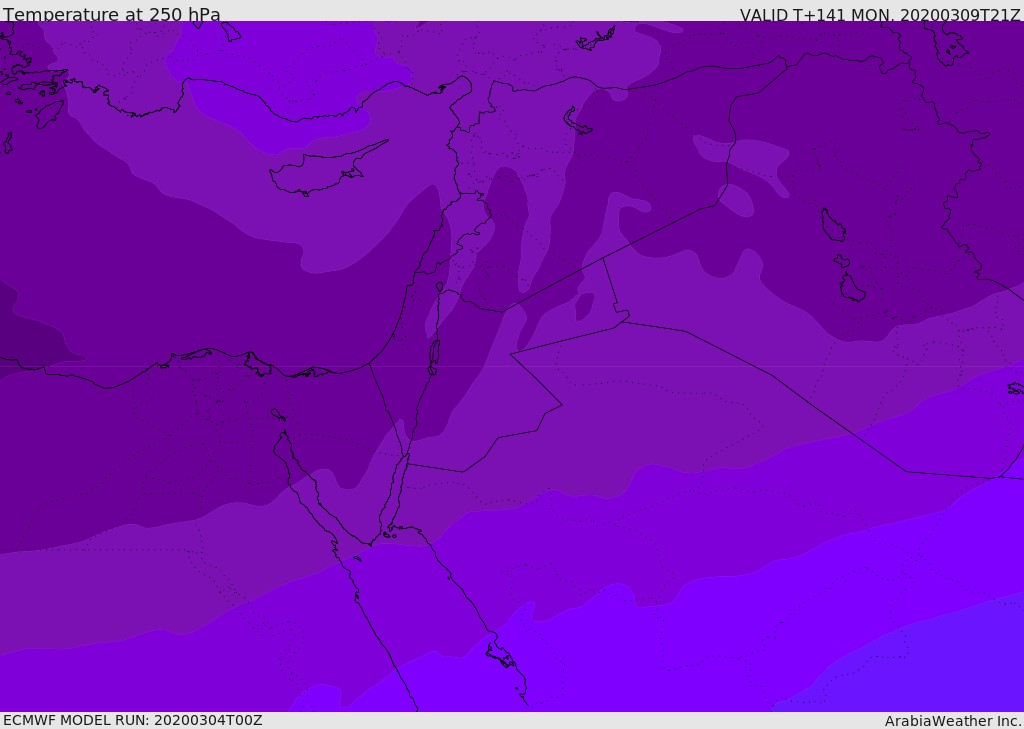
Task: Click the 'VALID T+141 MON. 20200309T21Z' timestamp
Action: (880, 15)
